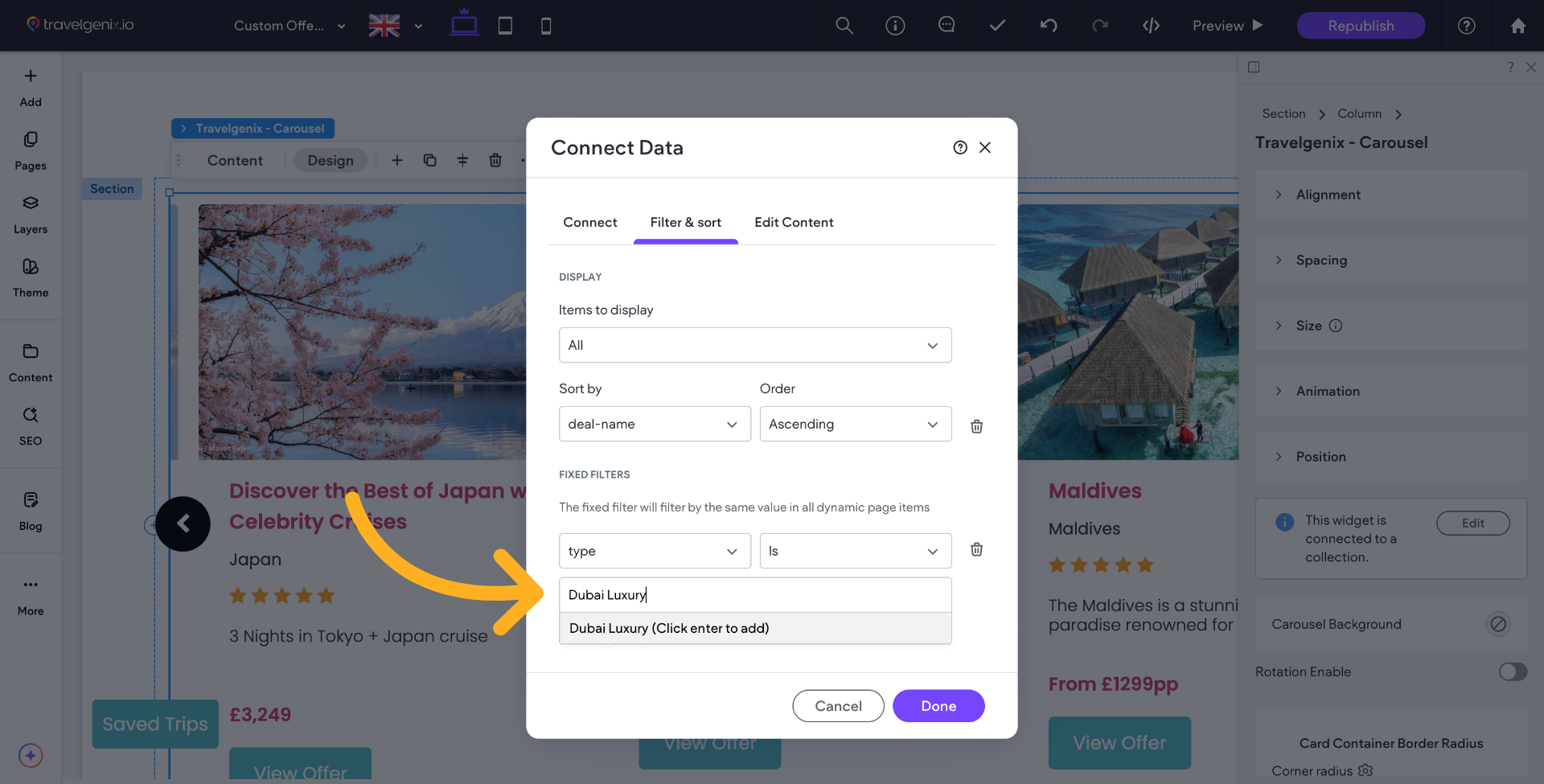Switch to tablet device view
1544x784 pixels.
[505, 26]
